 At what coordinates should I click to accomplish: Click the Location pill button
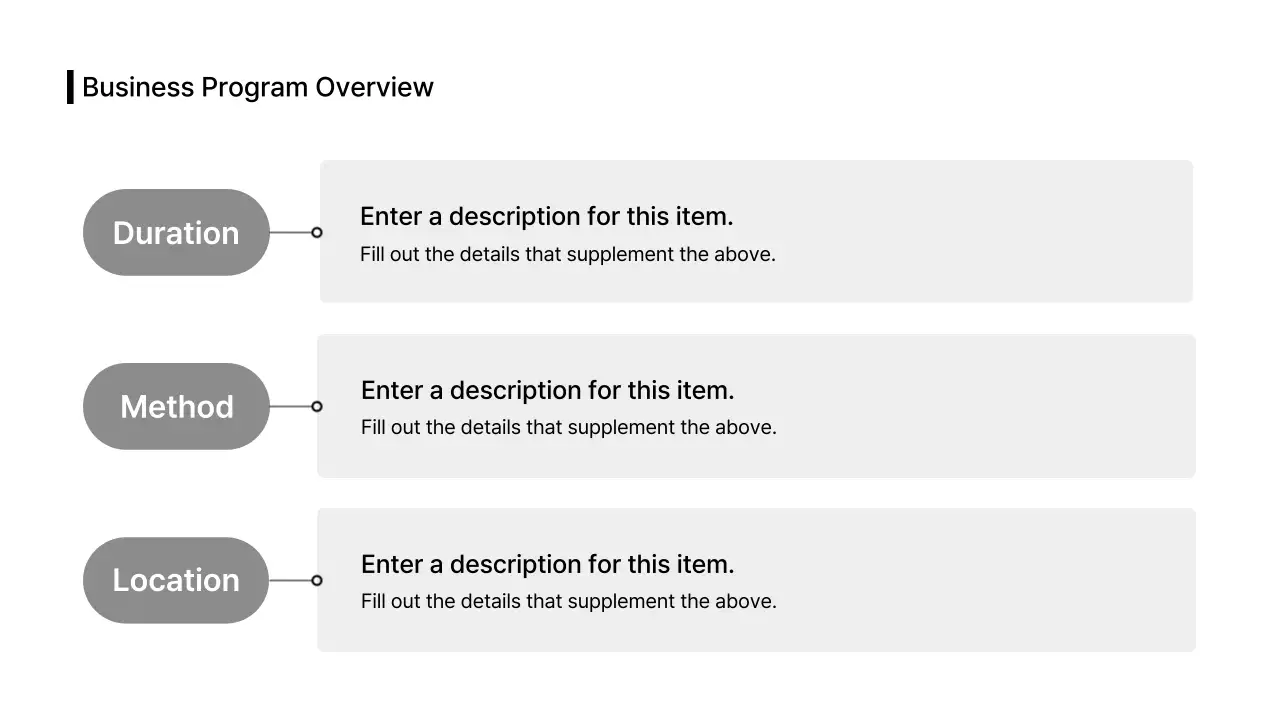click(x=176, y=580)
